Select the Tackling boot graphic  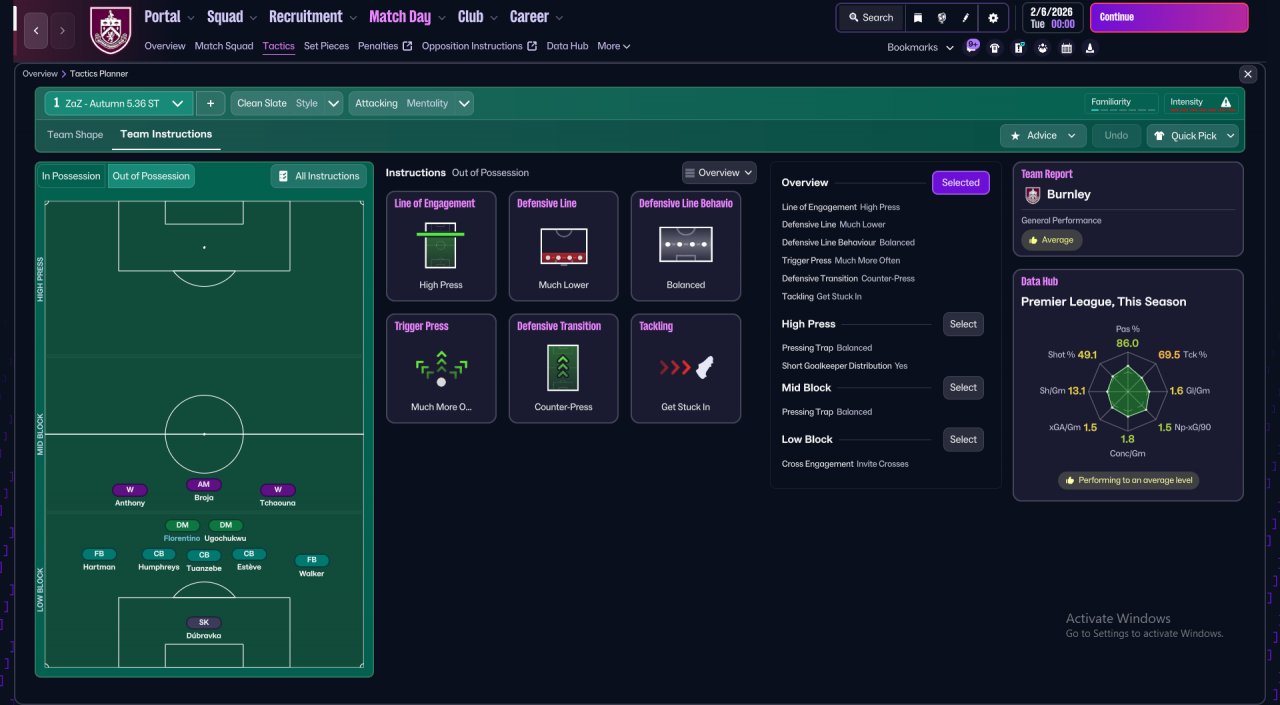click(686, 368)
